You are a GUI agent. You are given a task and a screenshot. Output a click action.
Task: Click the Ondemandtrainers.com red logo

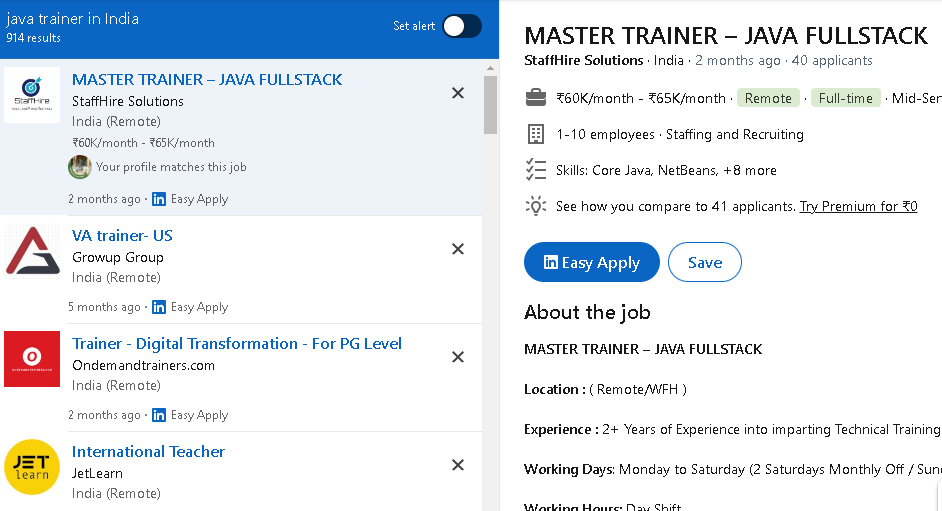click(32, 359)
